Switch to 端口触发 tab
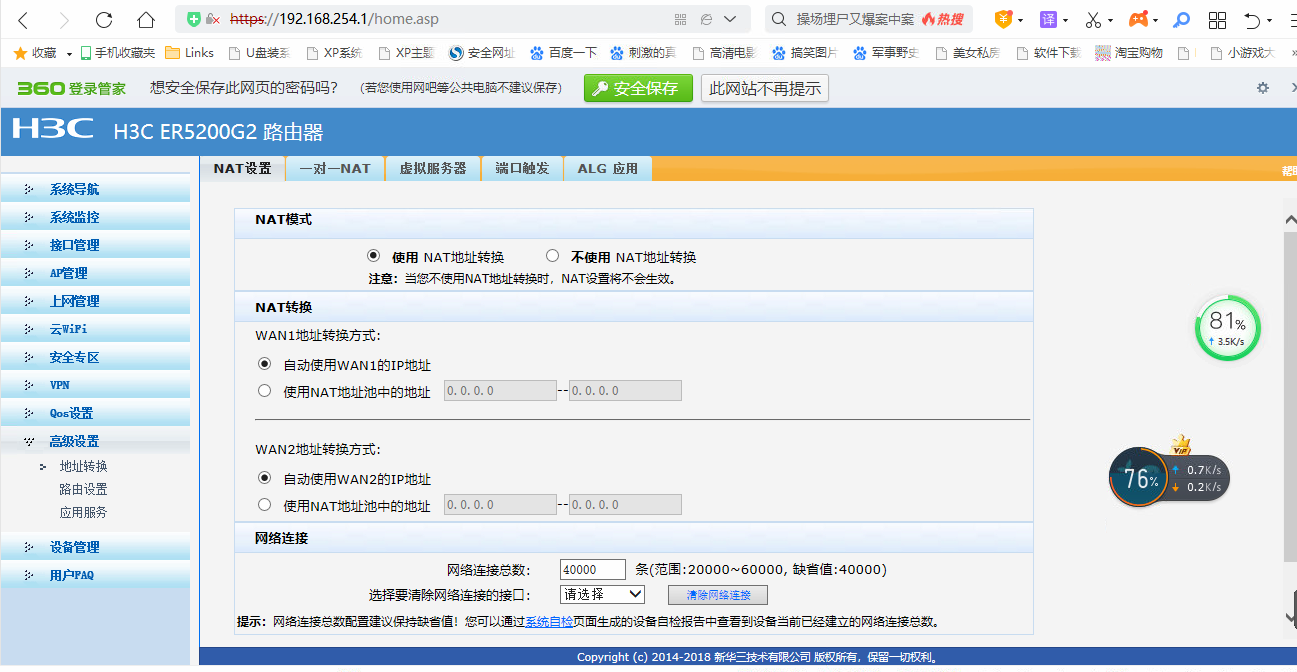The width and height of the screenshot is (1297, 672). pos(522,169)
